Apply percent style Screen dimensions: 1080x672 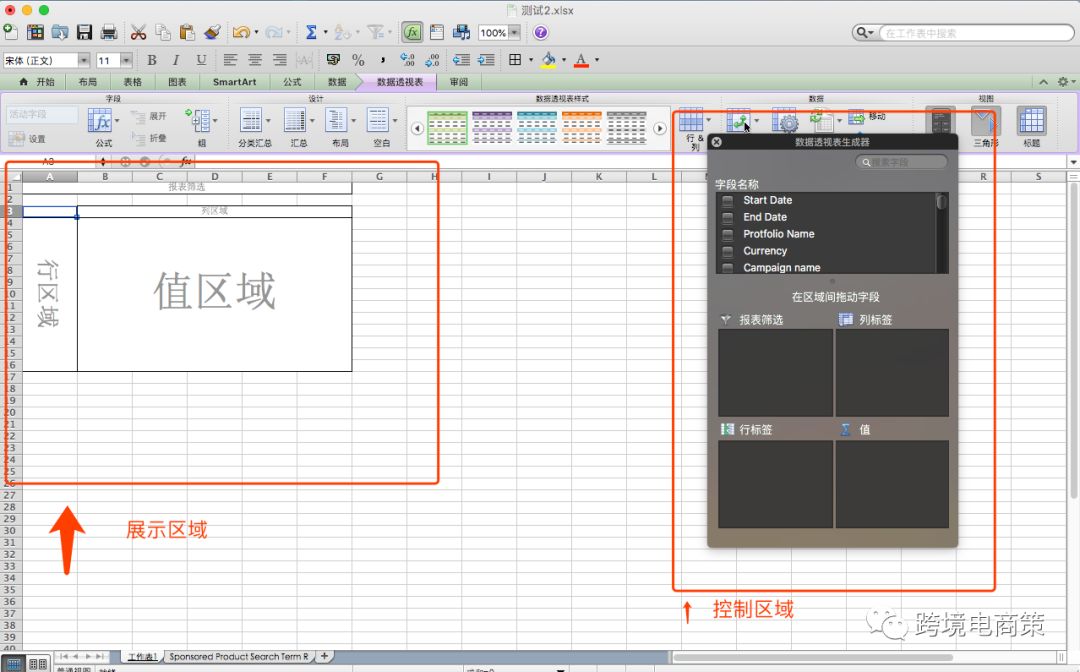[x=358, y=60]
